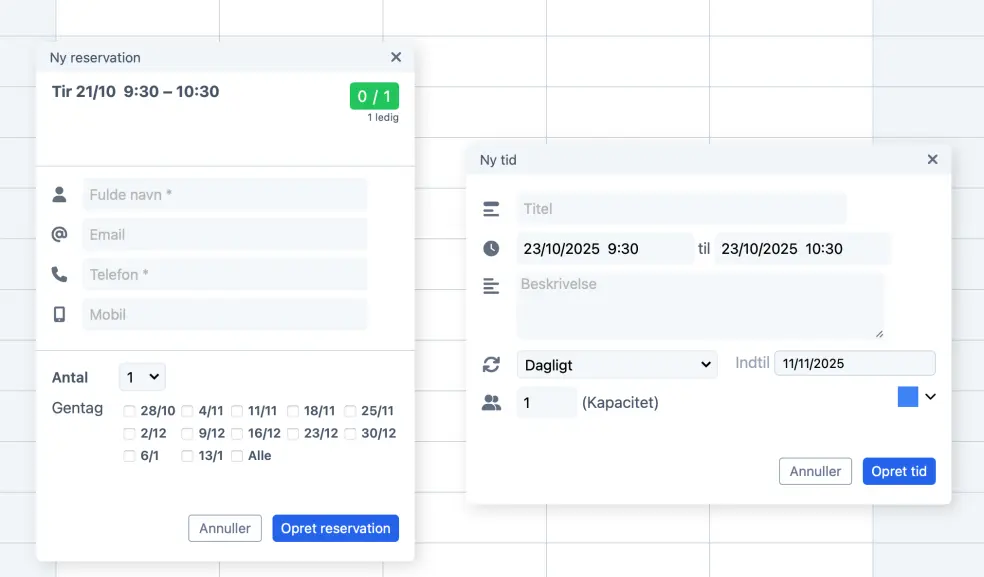The width and height of the screenshot is (984, 577).
Task: Select the blue color swatch
Action: click(x=908, y=397)
